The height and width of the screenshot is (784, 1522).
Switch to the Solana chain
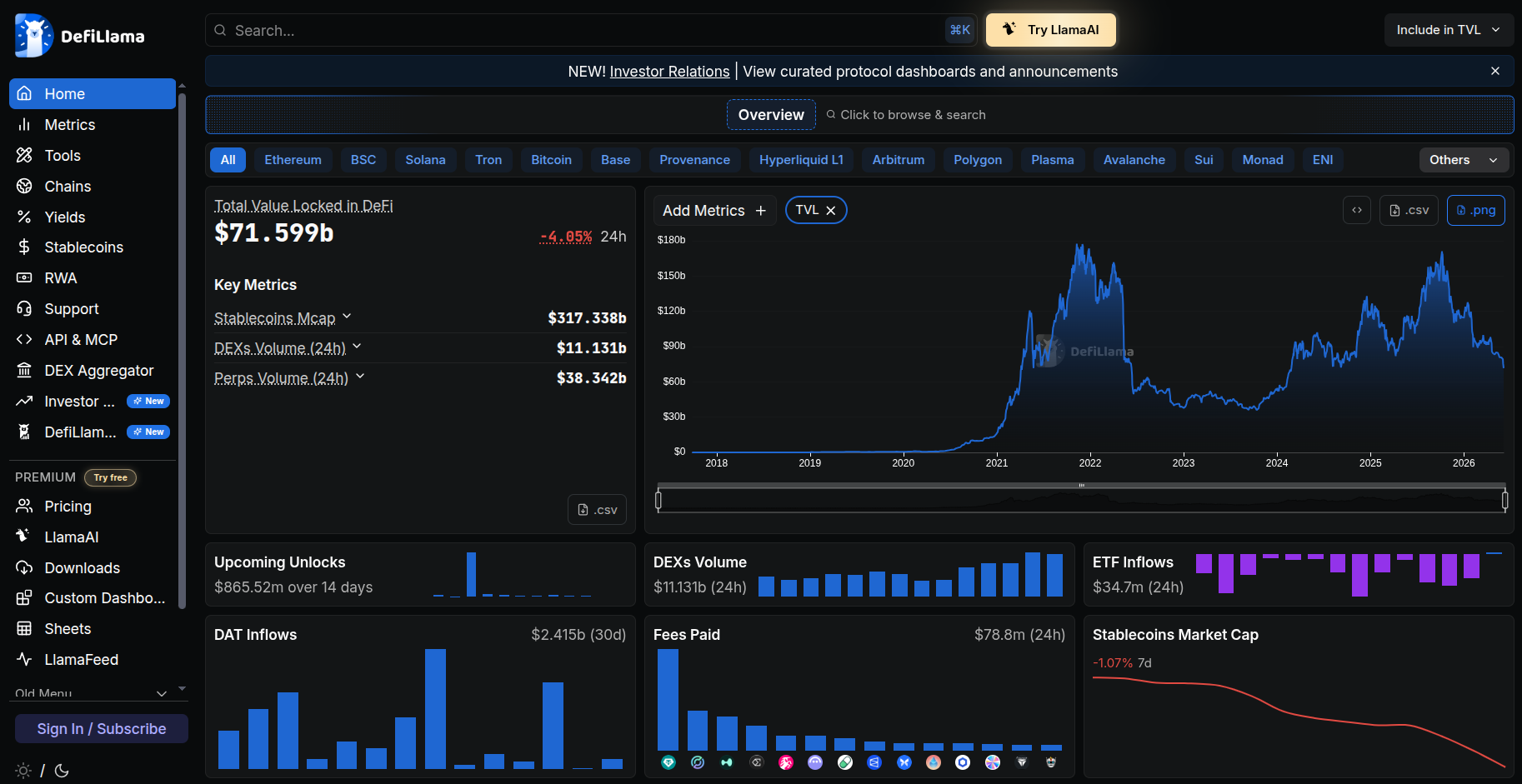click(x=425, y=160)
